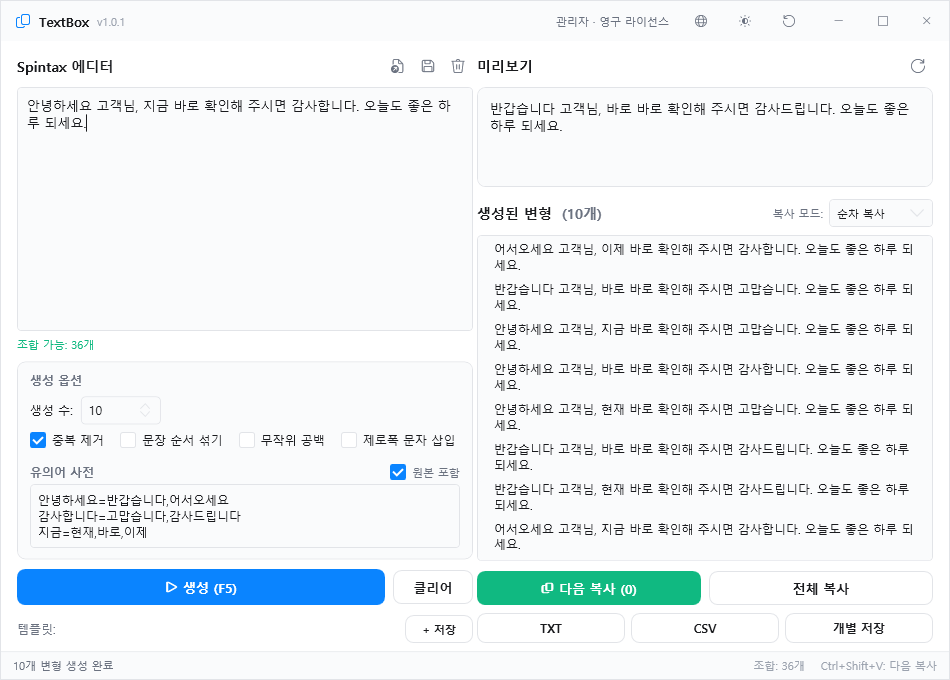This screenshot has width=950, height=680.
Task: Toggle the 원본 포함 checkbox
Action: (398, 472)
